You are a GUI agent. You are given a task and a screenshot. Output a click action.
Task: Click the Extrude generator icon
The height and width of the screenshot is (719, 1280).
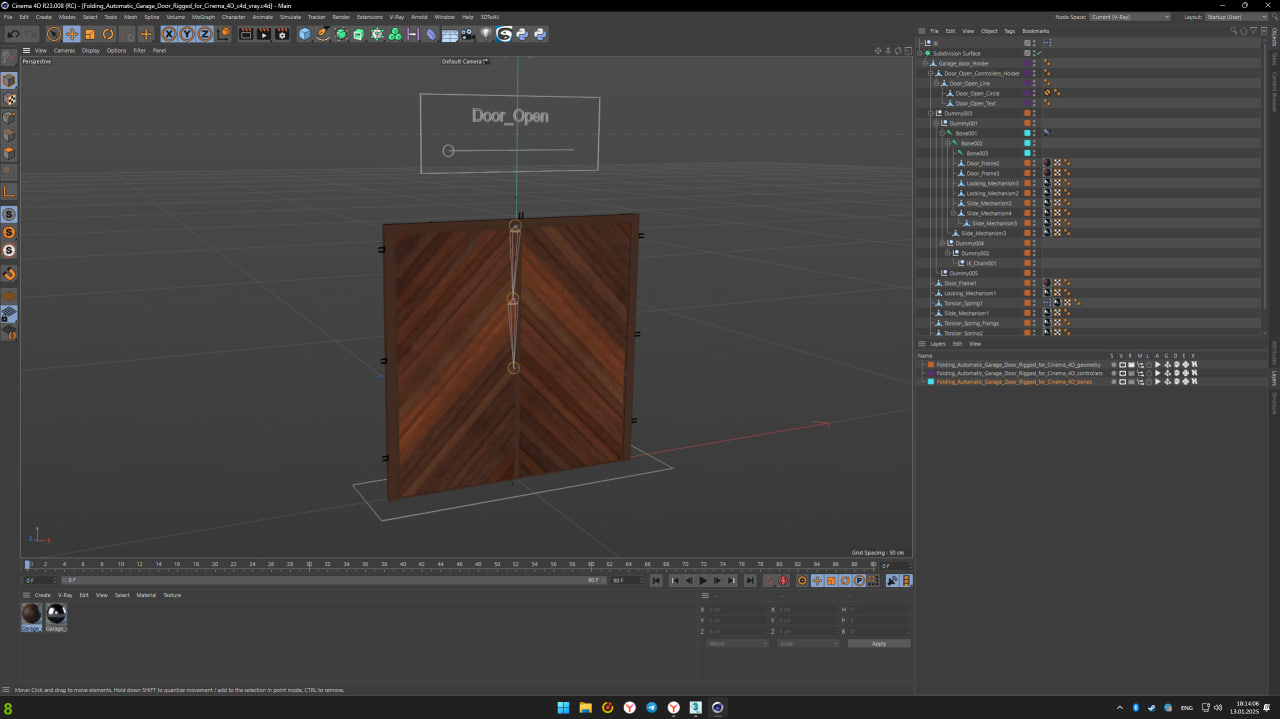click(359, 34)
